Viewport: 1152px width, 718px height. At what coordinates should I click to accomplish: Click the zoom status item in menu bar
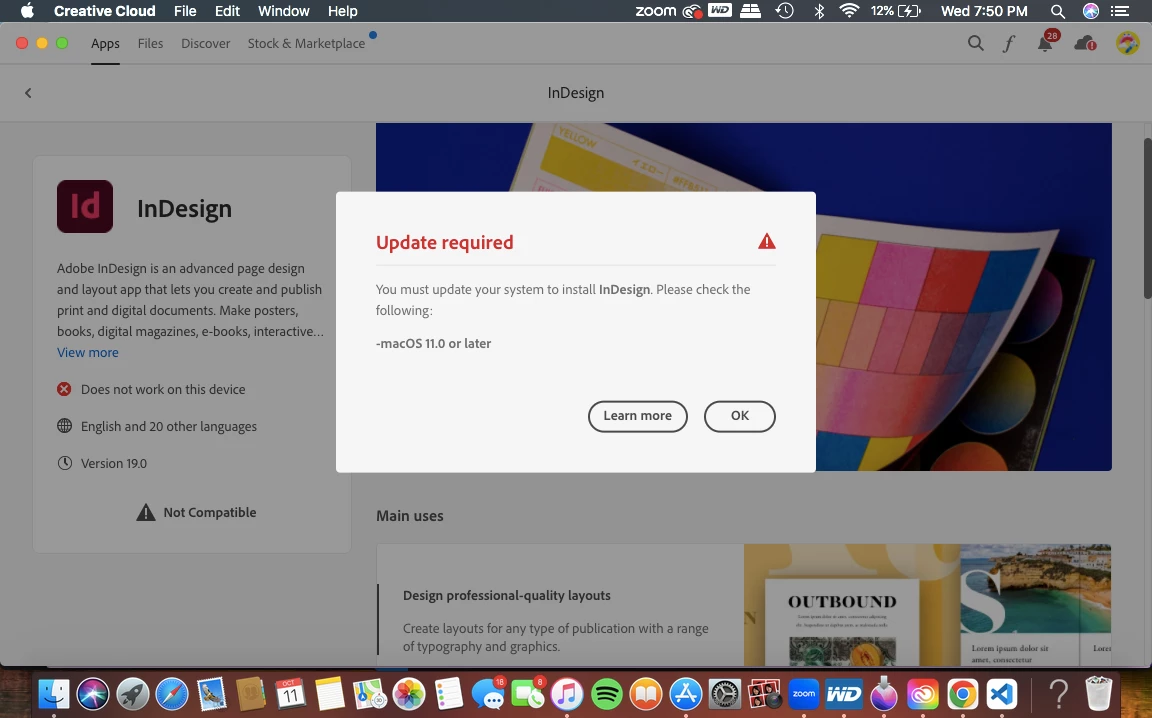tap(655, 11)
